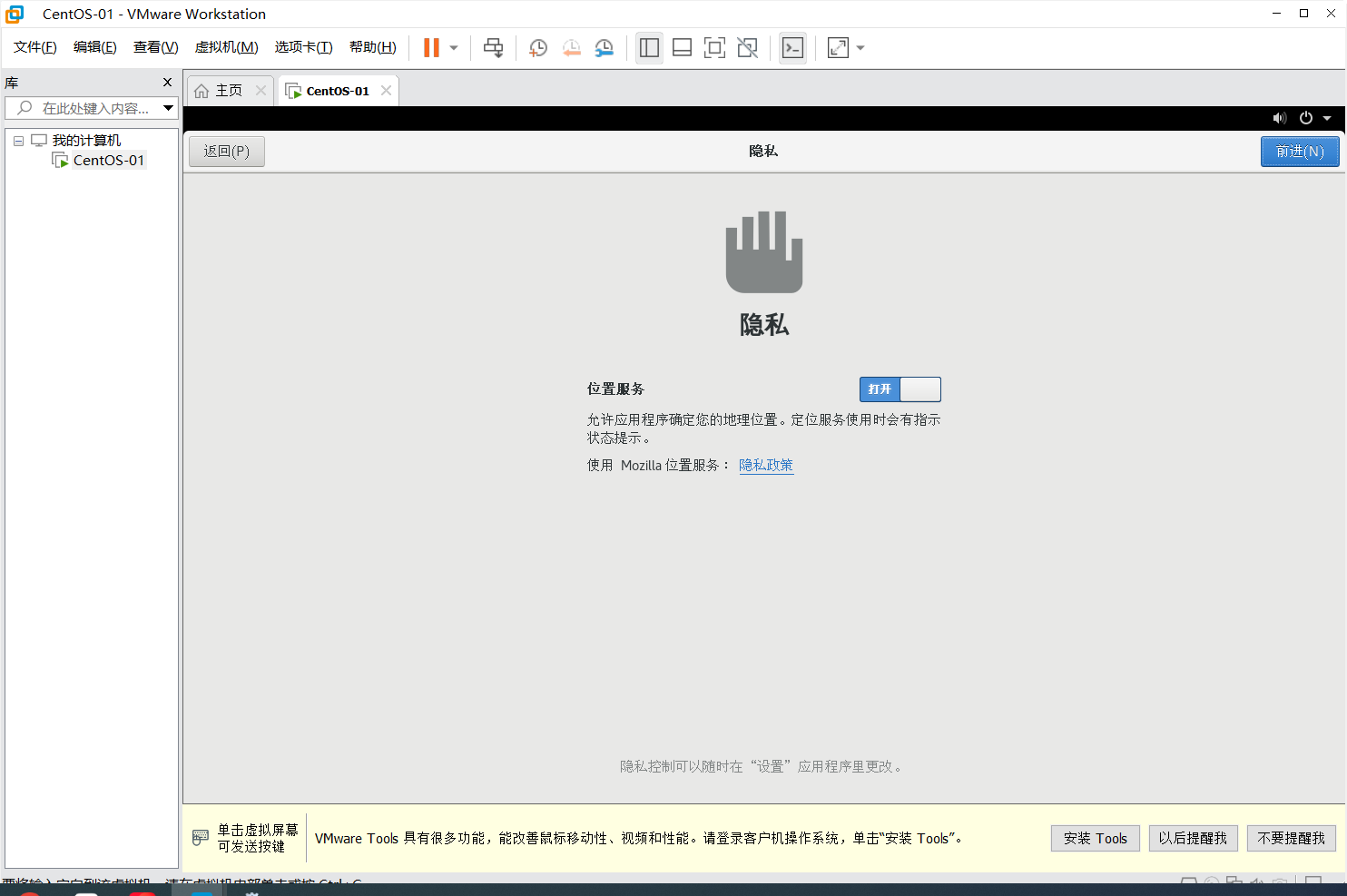Open the power options dropdown arrow

pos(1325,118)
